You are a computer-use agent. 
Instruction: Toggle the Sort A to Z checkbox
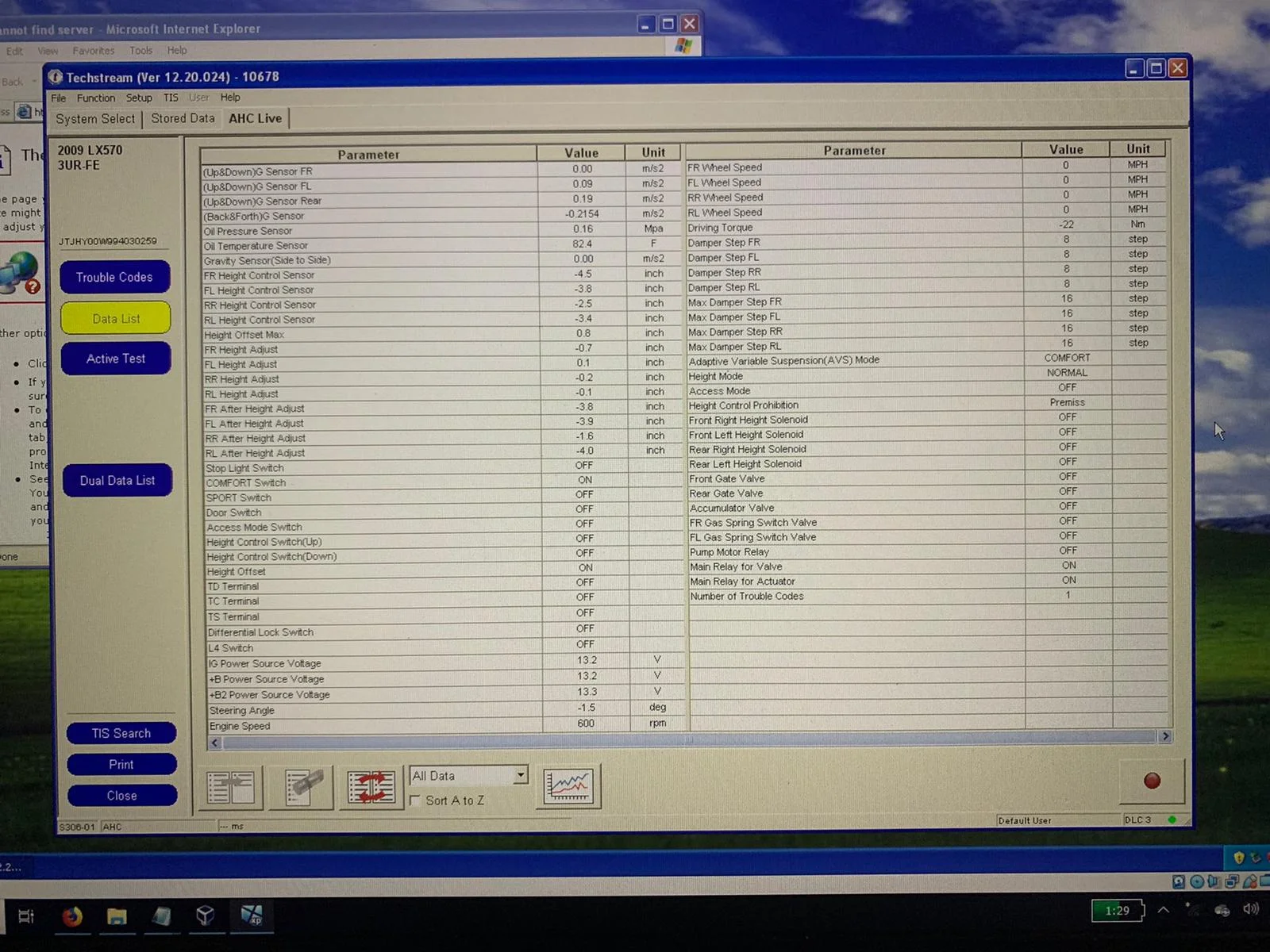(x=415, y=800)
